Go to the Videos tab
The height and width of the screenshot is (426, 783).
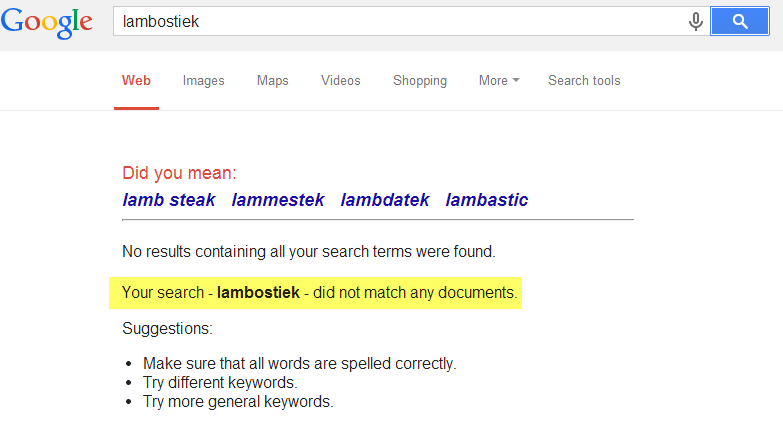point(340,81)
